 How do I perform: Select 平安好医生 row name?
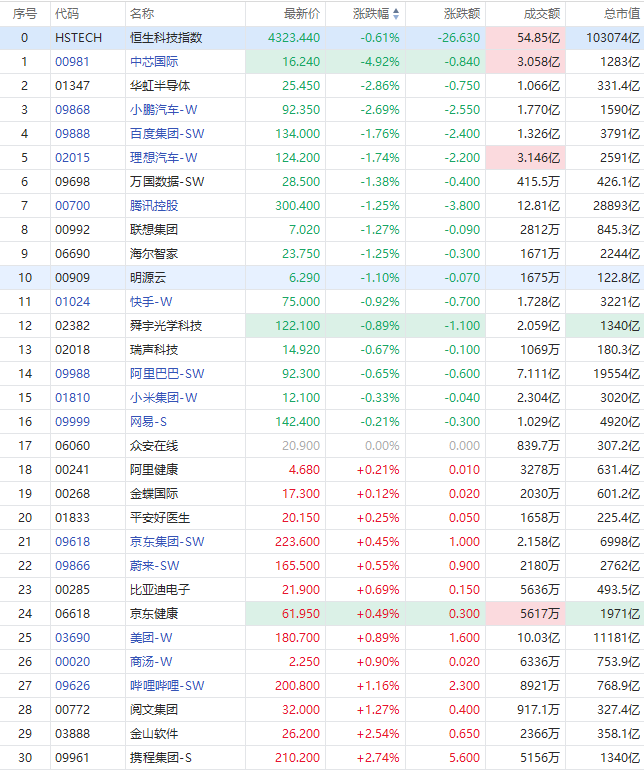pos(160,518)
